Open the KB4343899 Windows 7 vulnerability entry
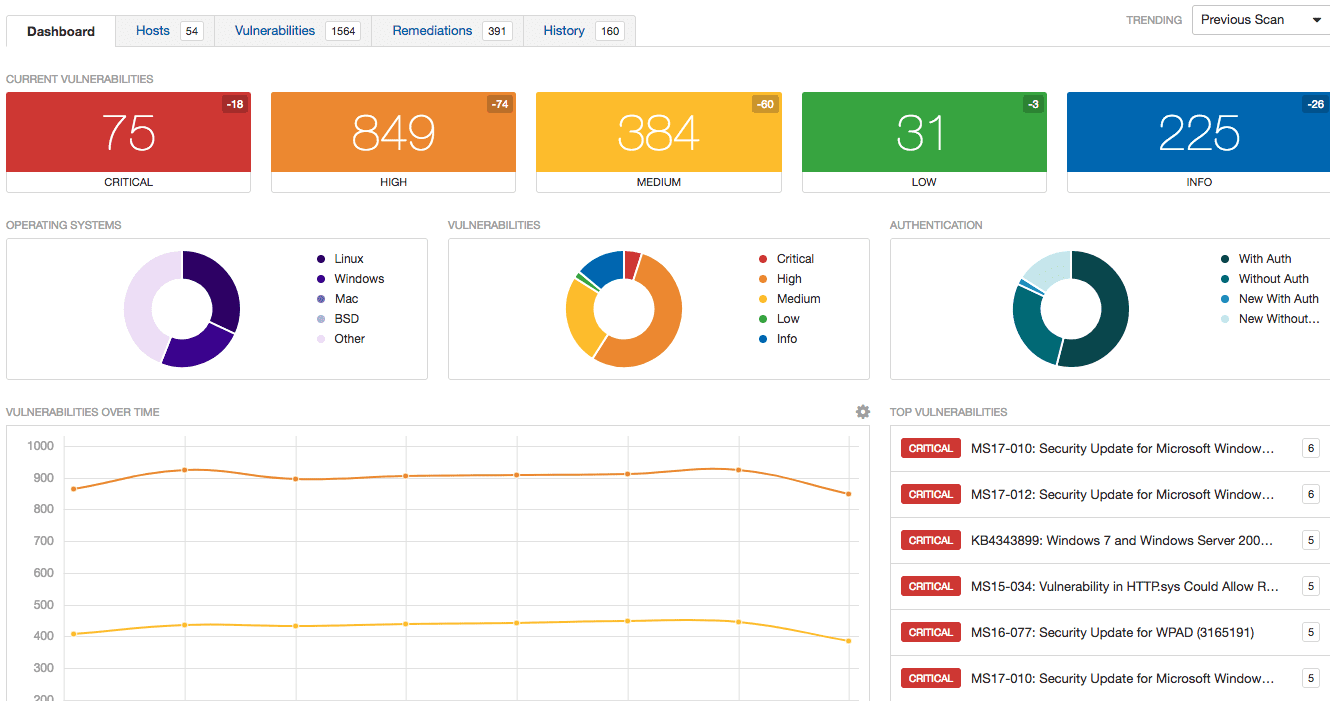 click(1120, 540)
